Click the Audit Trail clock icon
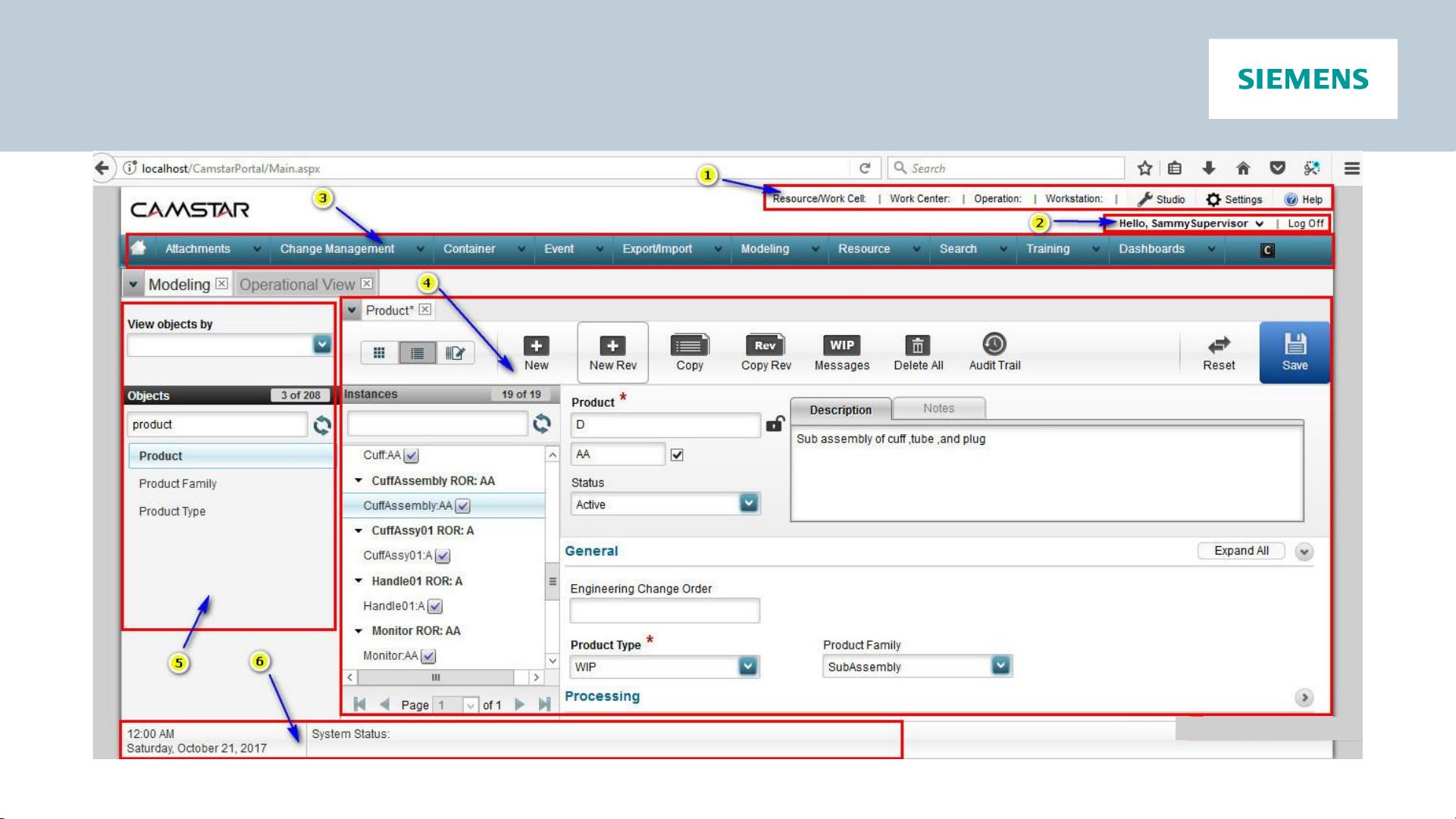The width and height of the screenshot is (1456, 819). (994, 345)
